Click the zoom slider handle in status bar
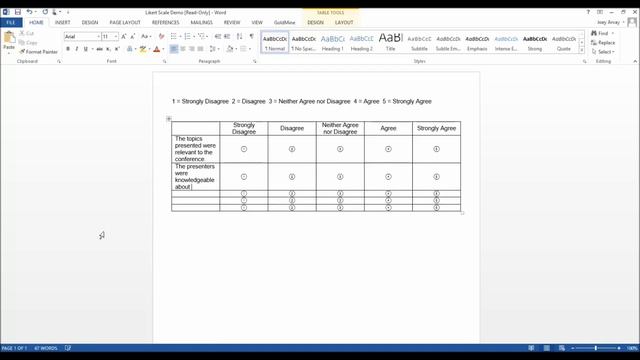The height and width of the screenshot is (360, 640). [x=596, y=348]
